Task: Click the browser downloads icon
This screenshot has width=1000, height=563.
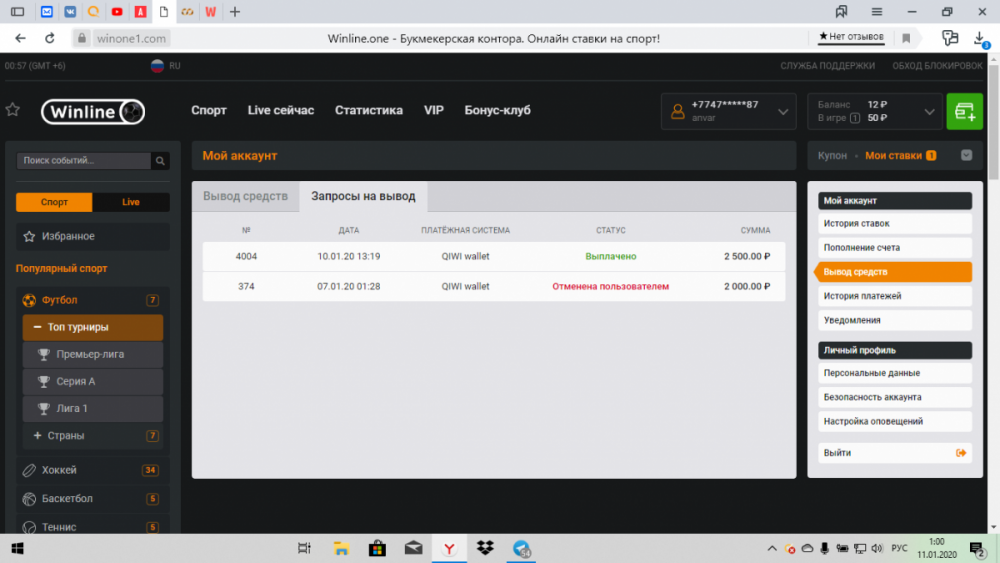Action: (980, 38)
